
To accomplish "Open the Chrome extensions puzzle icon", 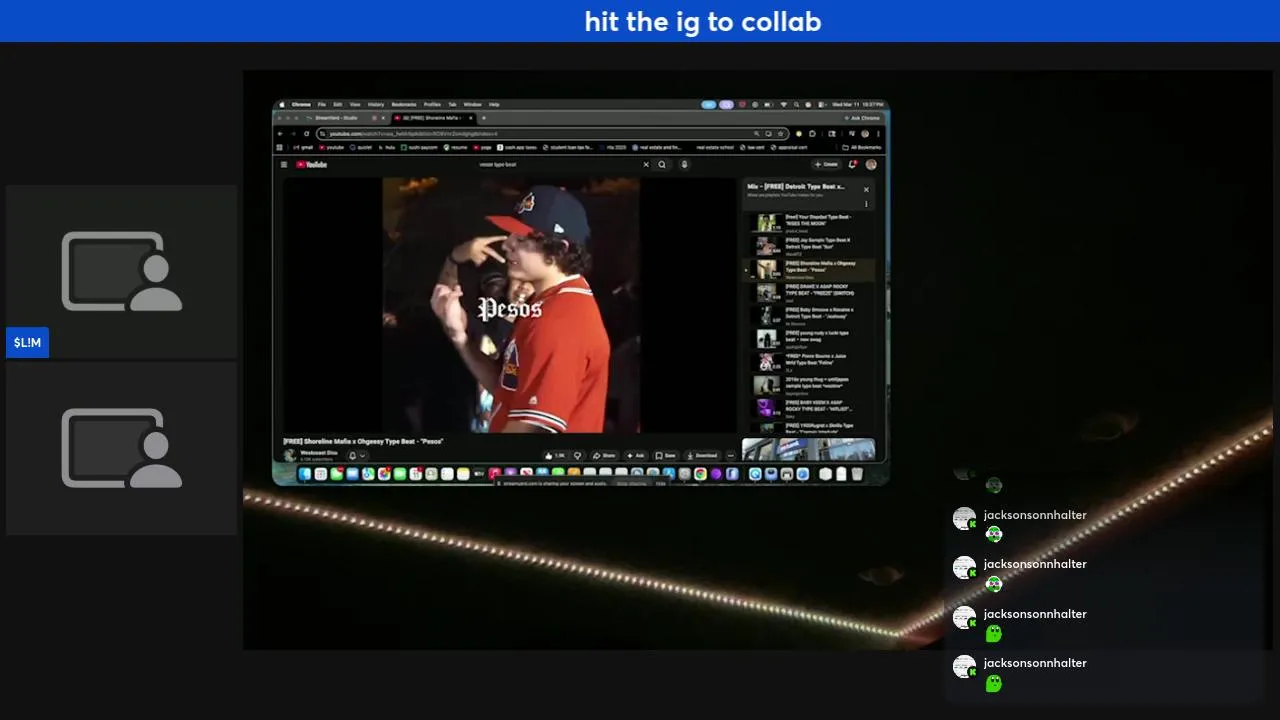I will 812,134.
